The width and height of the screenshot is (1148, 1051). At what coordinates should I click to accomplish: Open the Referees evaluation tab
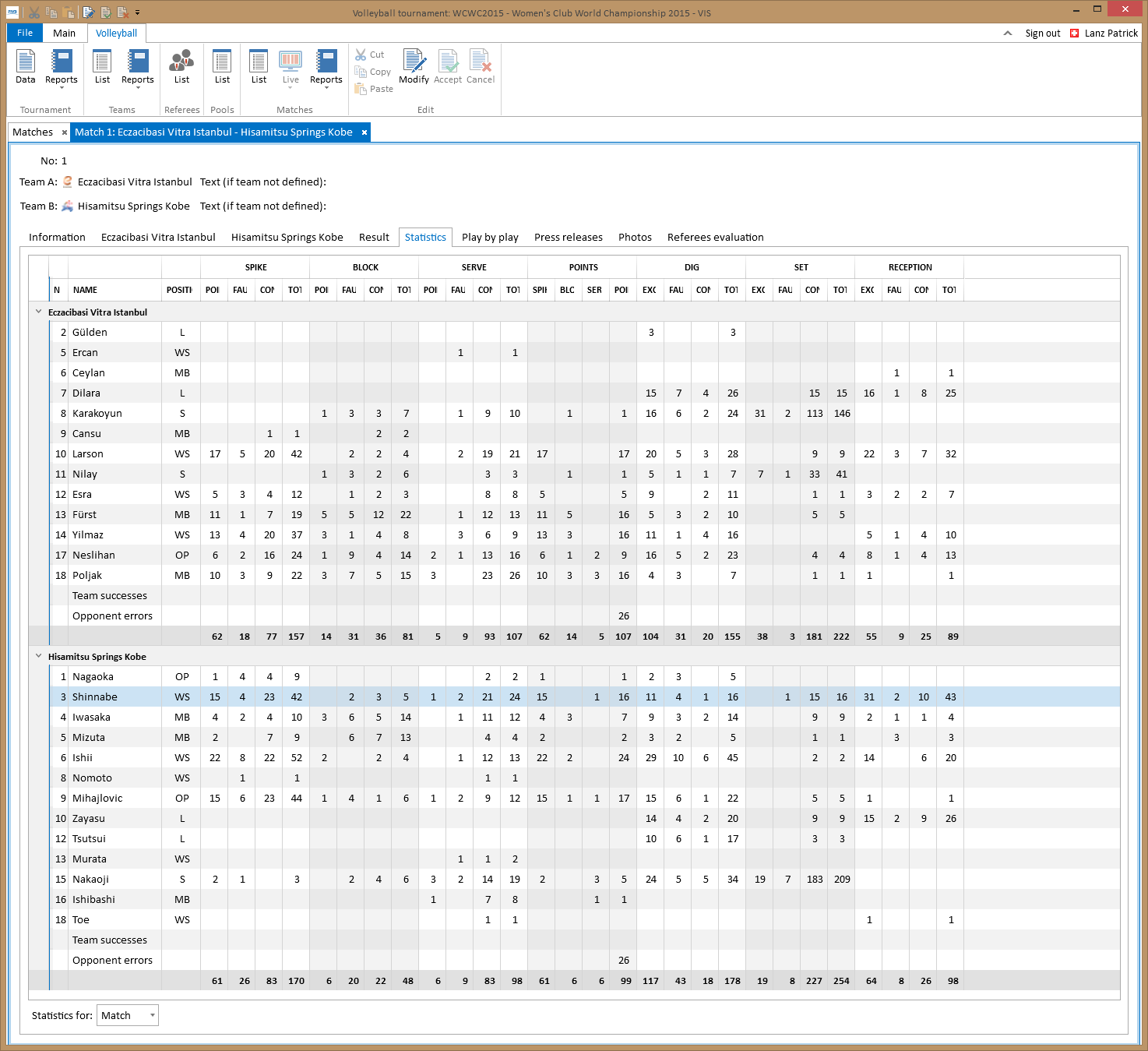pos(715,238)
